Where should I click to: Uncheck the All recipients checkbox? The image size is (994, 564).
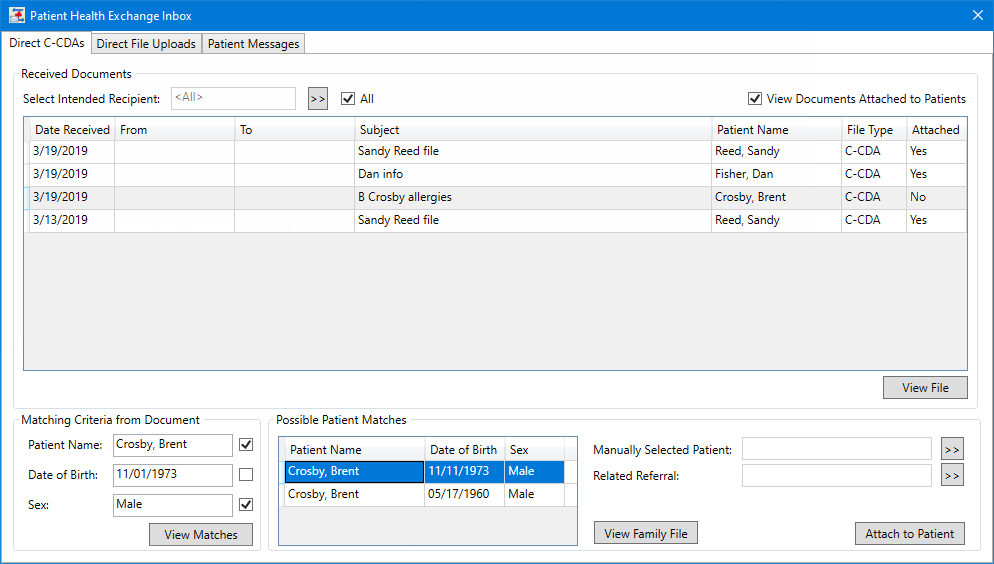(348, 99)
